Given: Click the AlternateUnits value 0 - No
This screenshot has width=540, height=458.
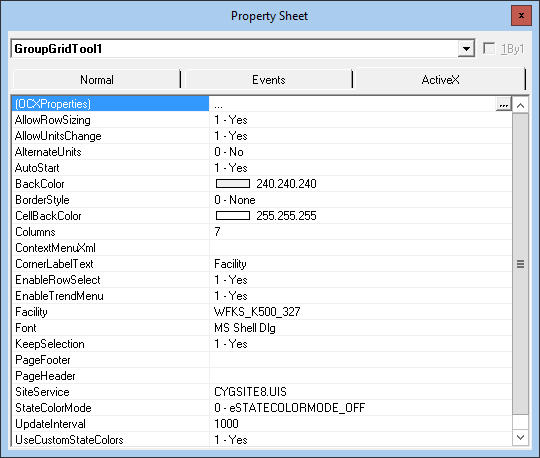Looking at the screenshot, I should (229, 152).
